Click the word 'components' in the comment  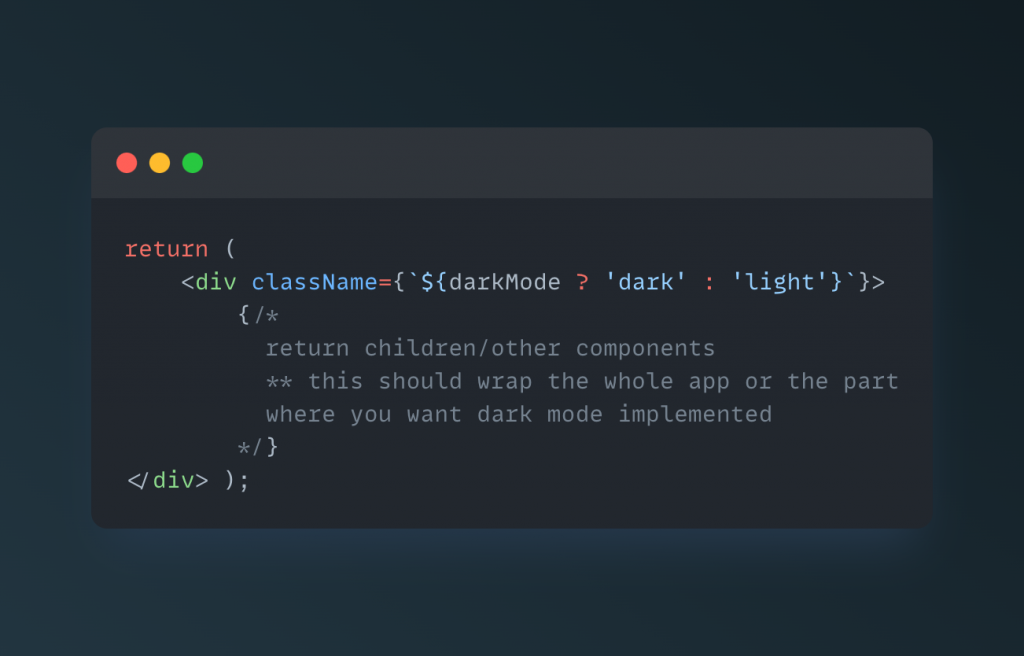tap(645, 349)
